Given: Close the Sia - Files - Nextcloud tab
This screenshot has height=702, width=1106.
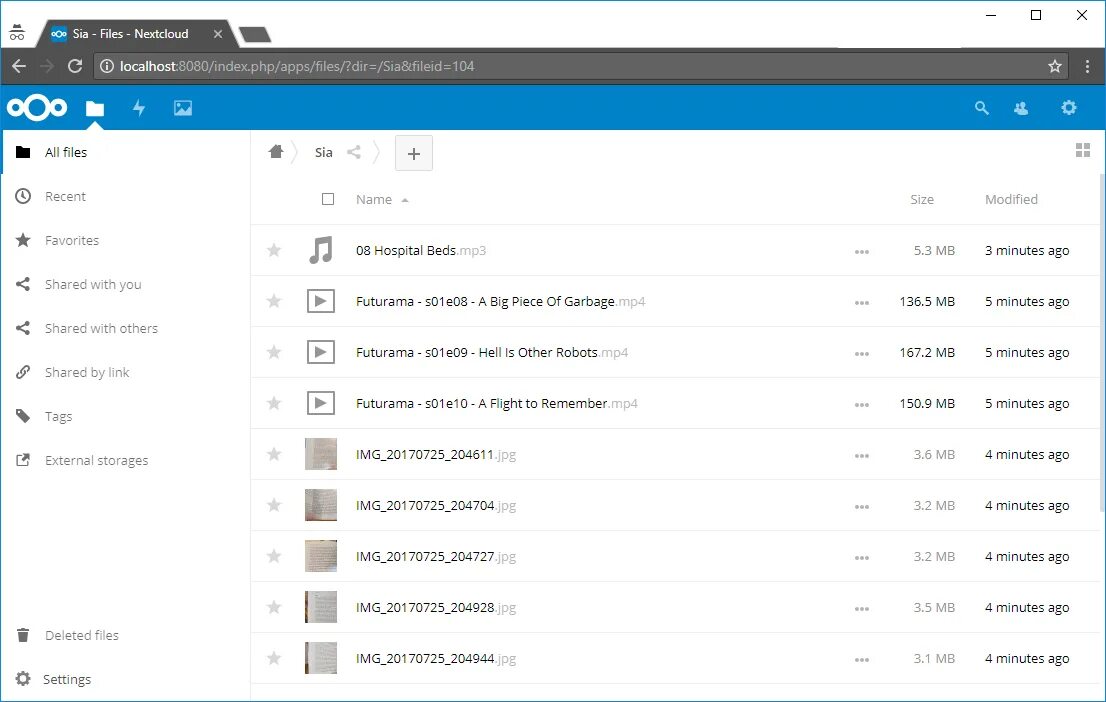Looking at the screenshot, I should point(218,34).
